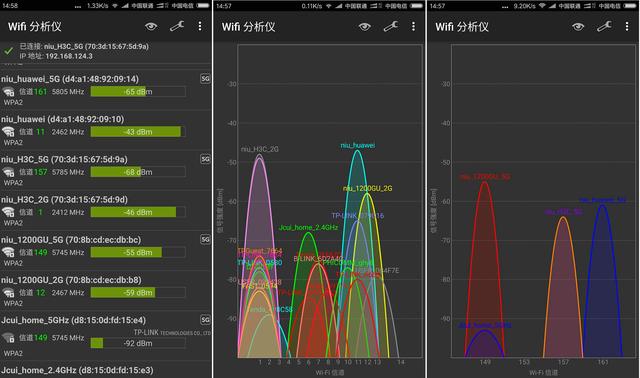Click the 5805 MHz frequency value
640x378 pixels.
click(x=68, y=92)
